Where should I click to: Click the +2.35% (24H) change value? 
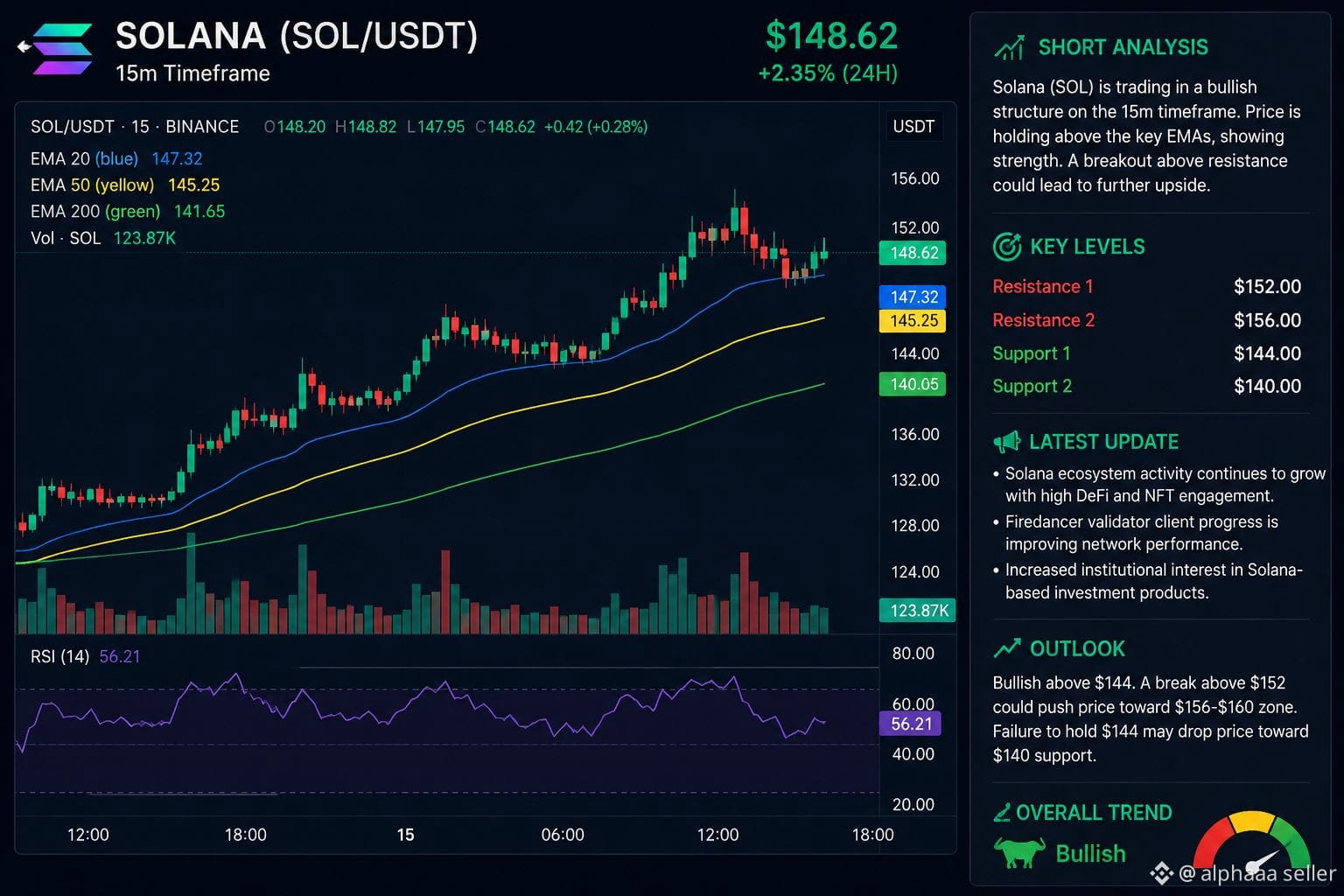(828, 73)
